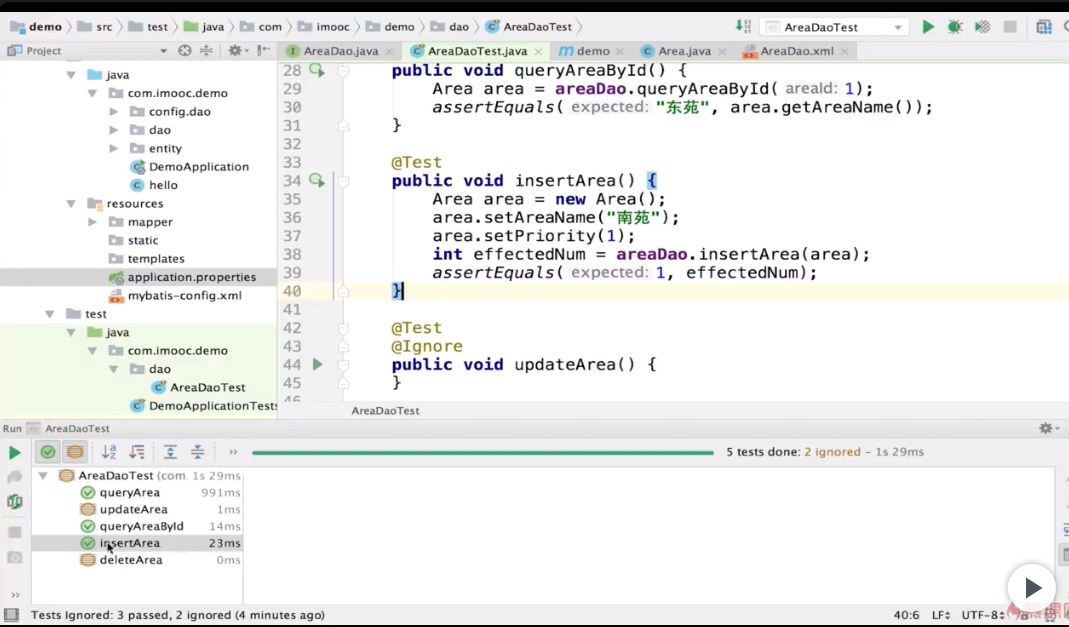1069x627 pixels.
Task: Open the Run panel gear settings
Action: pos(1045,428)
